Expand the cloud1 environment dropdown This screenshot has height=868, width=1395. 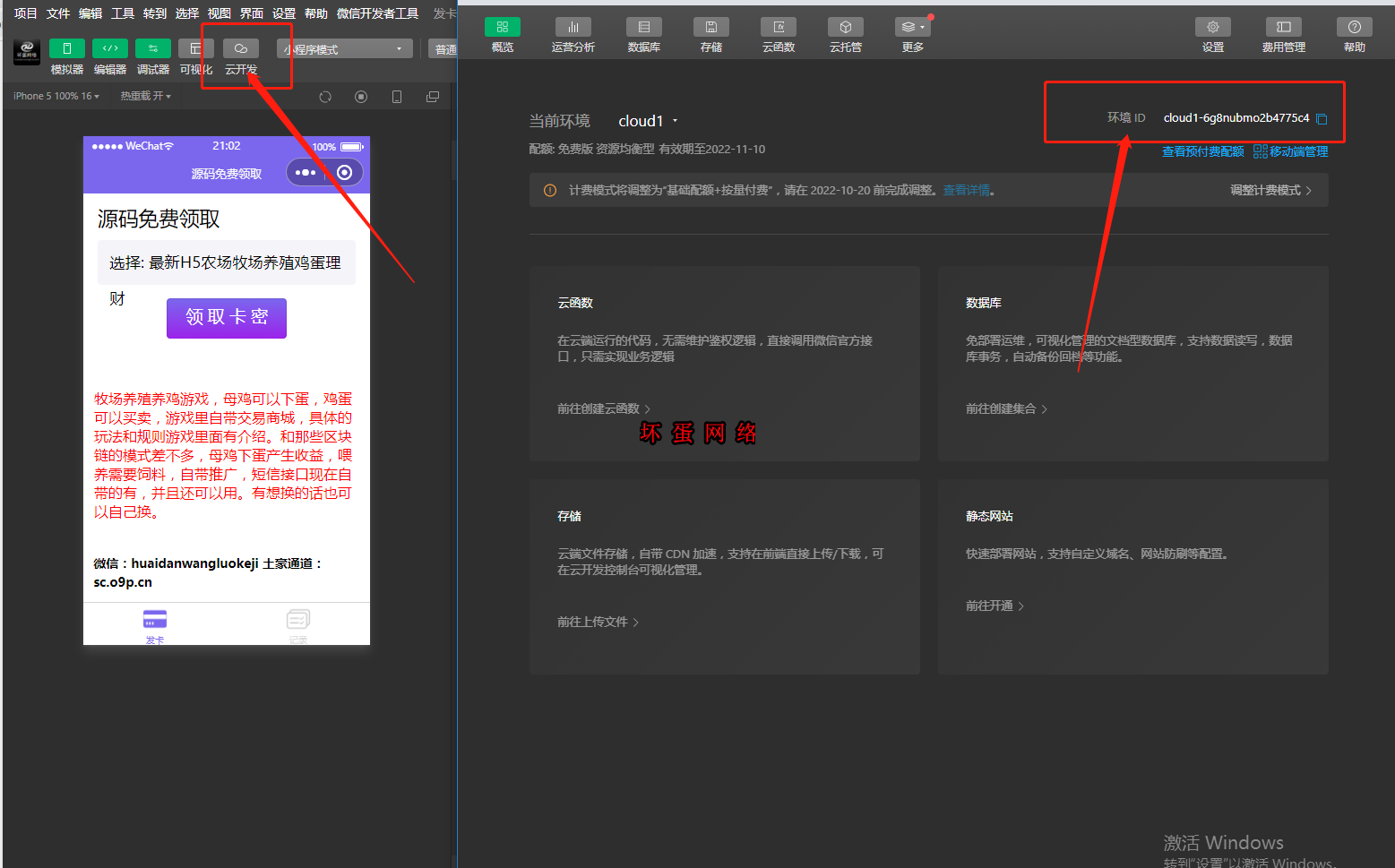(x=648, y=121)
